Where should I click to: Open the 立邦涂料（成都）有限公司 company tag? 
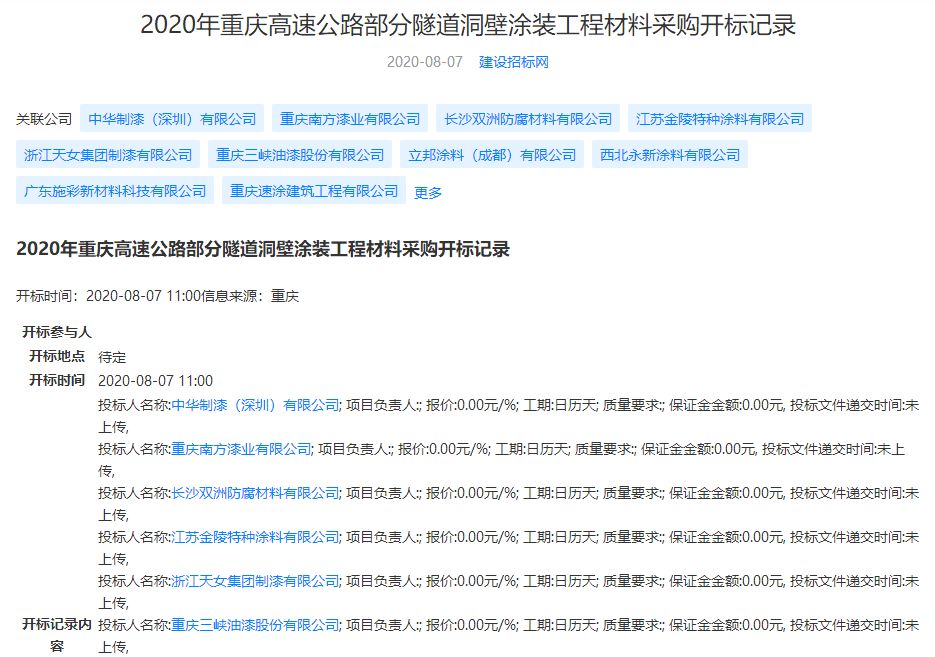pos(492,155)
